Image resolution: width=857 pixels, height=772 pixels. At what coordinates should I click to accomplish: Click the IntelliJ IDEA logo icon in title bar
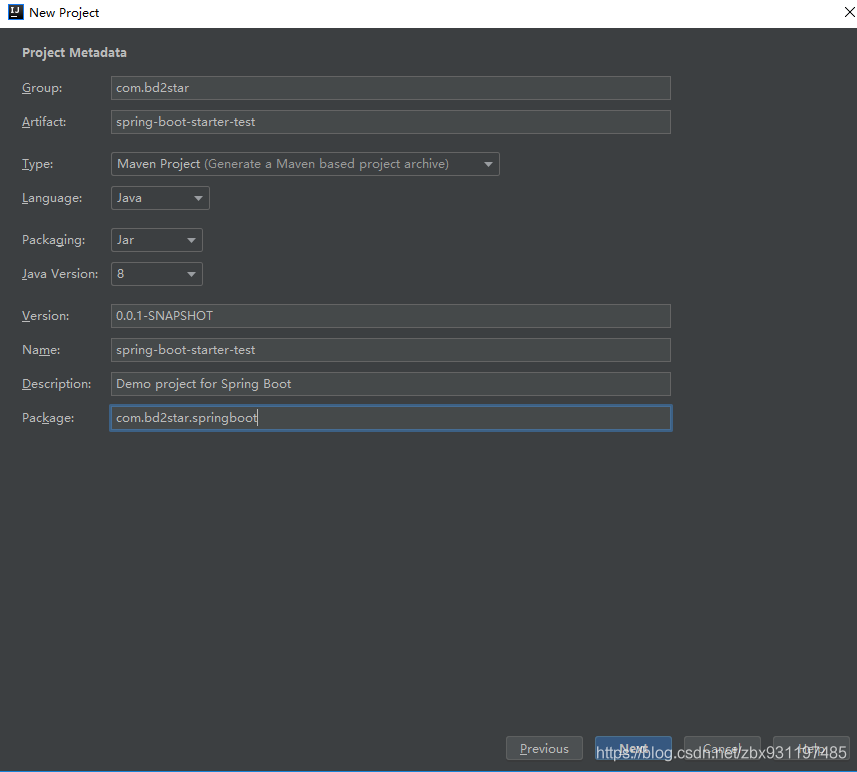(x=15, y=12)
